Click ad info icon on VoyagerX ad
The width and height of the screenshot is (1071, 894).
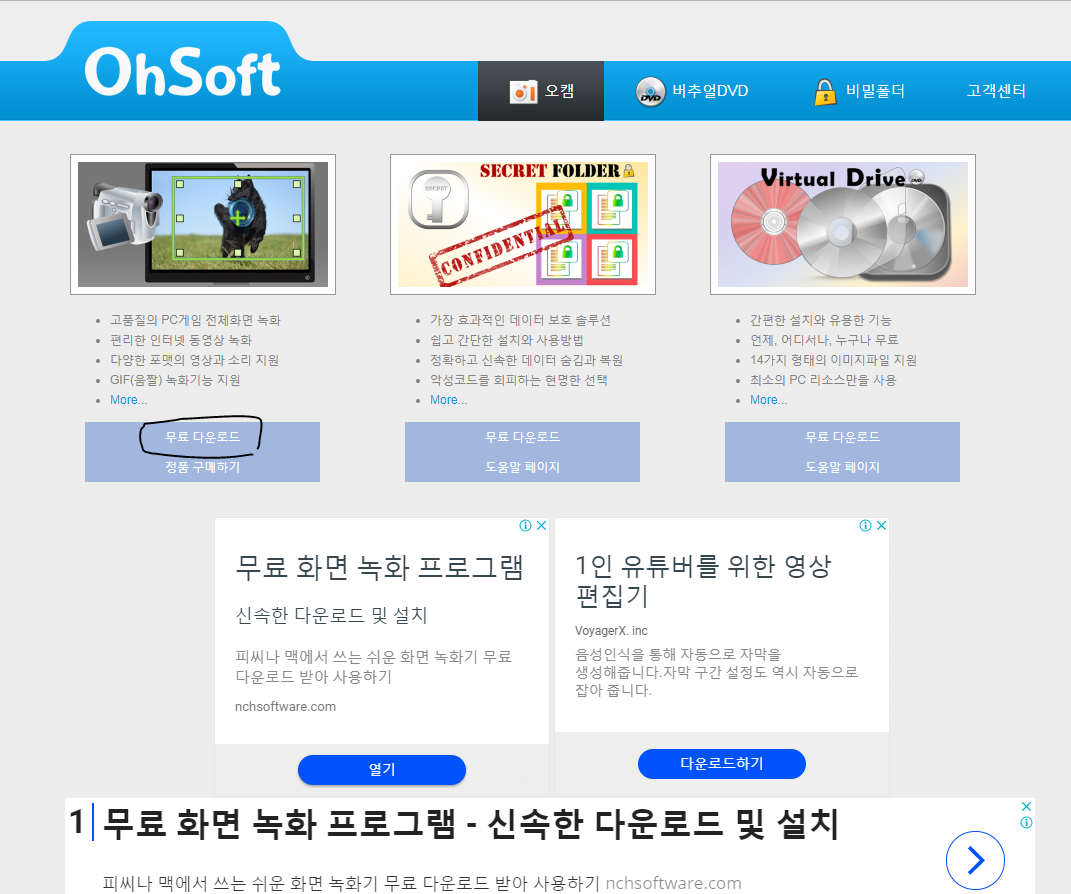click(x=865, y=525)
